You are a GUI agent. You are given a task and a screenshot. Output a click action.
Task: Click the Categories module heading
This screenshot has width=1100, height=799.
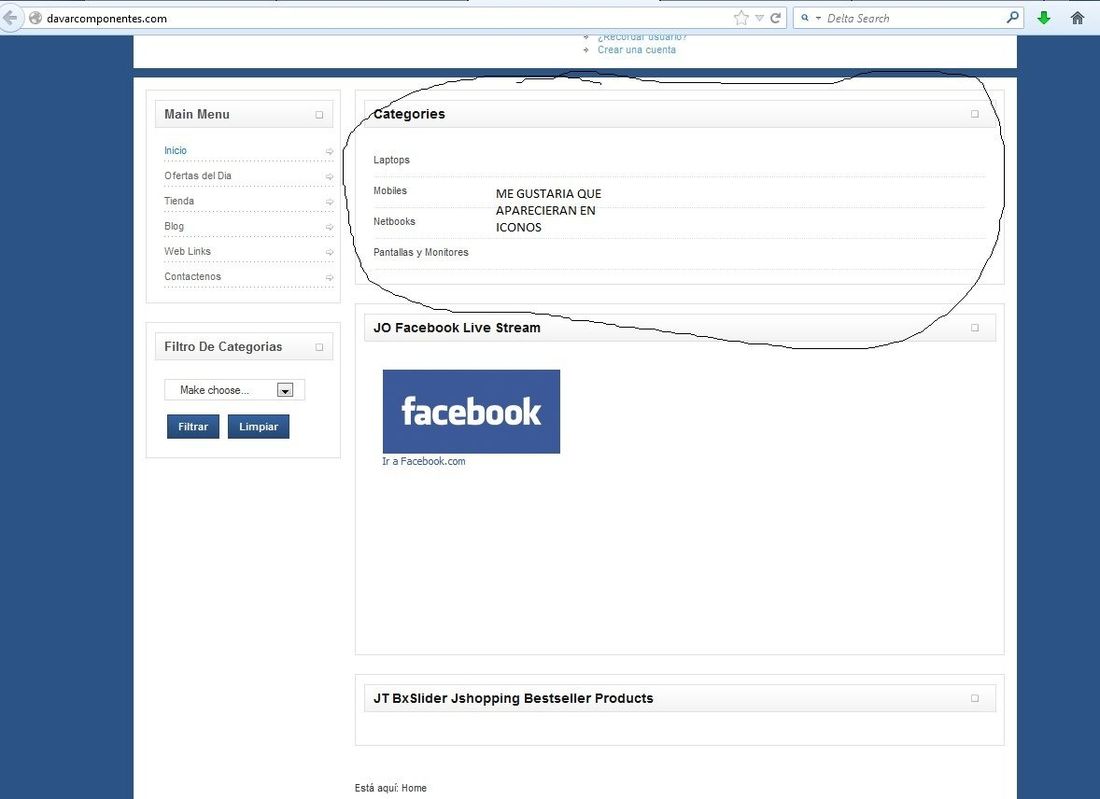tap(409, 114)
